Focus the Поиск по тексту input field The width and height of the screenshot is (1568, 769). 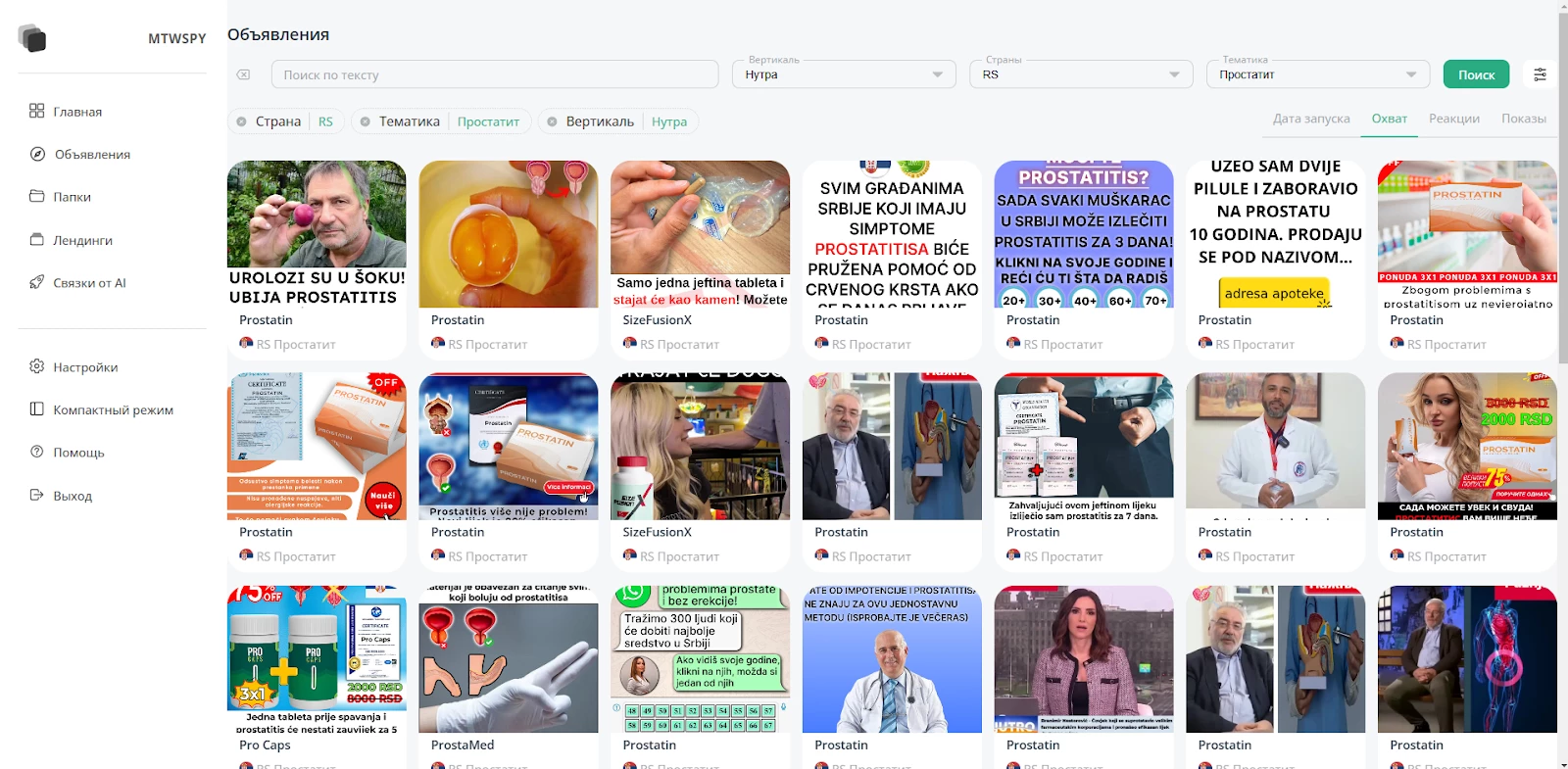(495, 74)
